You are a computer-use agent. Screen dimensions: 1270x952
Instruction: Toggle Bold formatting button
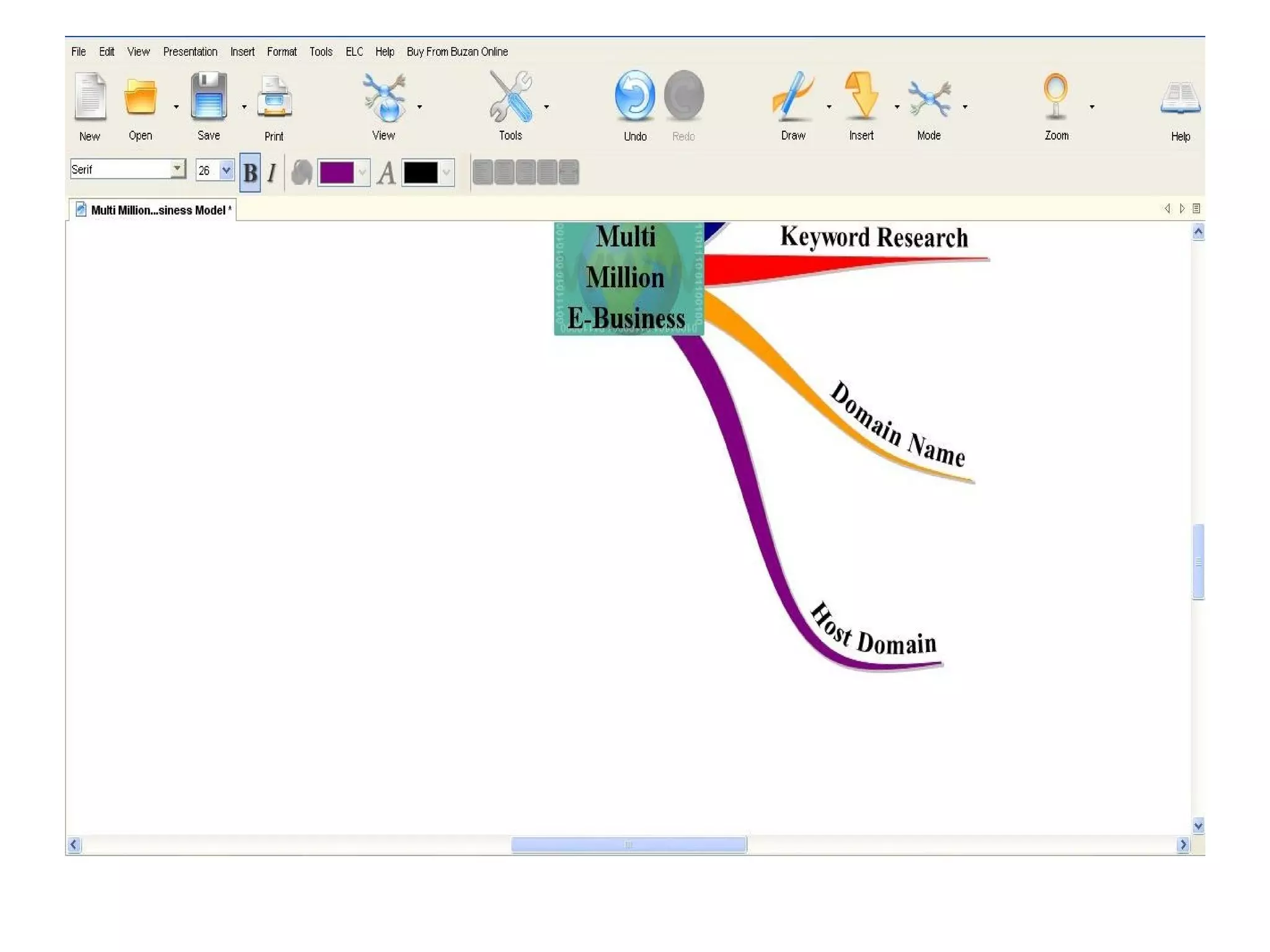tap(250, 173)
